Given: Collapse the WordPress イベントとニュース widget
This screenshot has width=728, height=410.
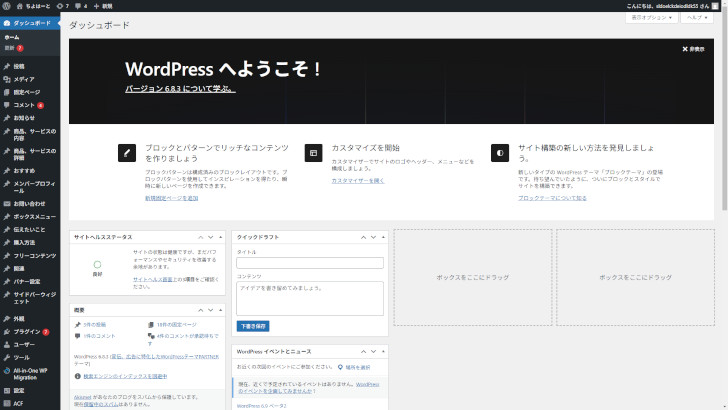Looking at the screenshot, I should coord(383,351).
